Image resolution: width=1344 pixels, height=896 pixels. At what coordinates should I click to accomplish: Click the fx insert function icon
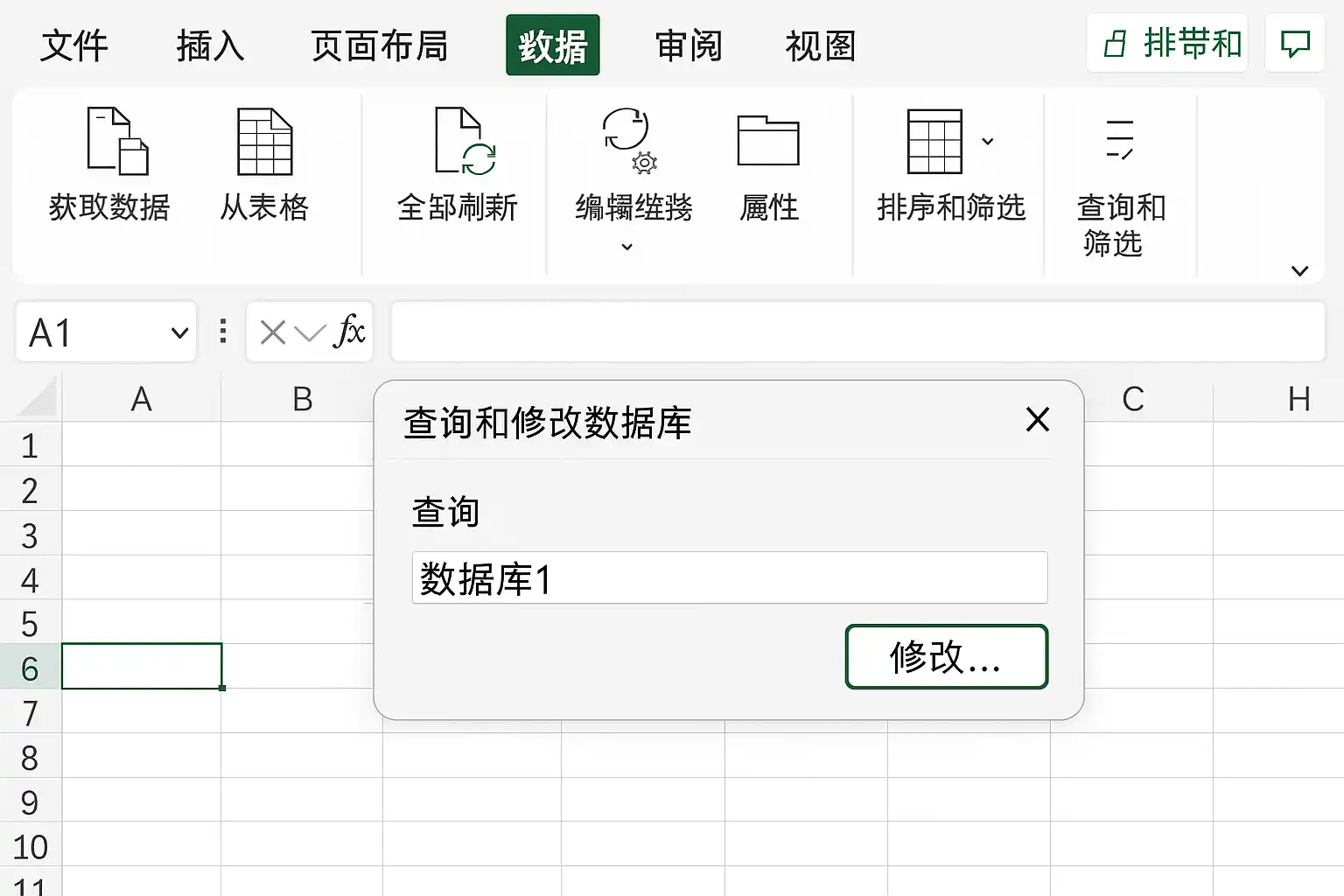[x=349, y=332]
